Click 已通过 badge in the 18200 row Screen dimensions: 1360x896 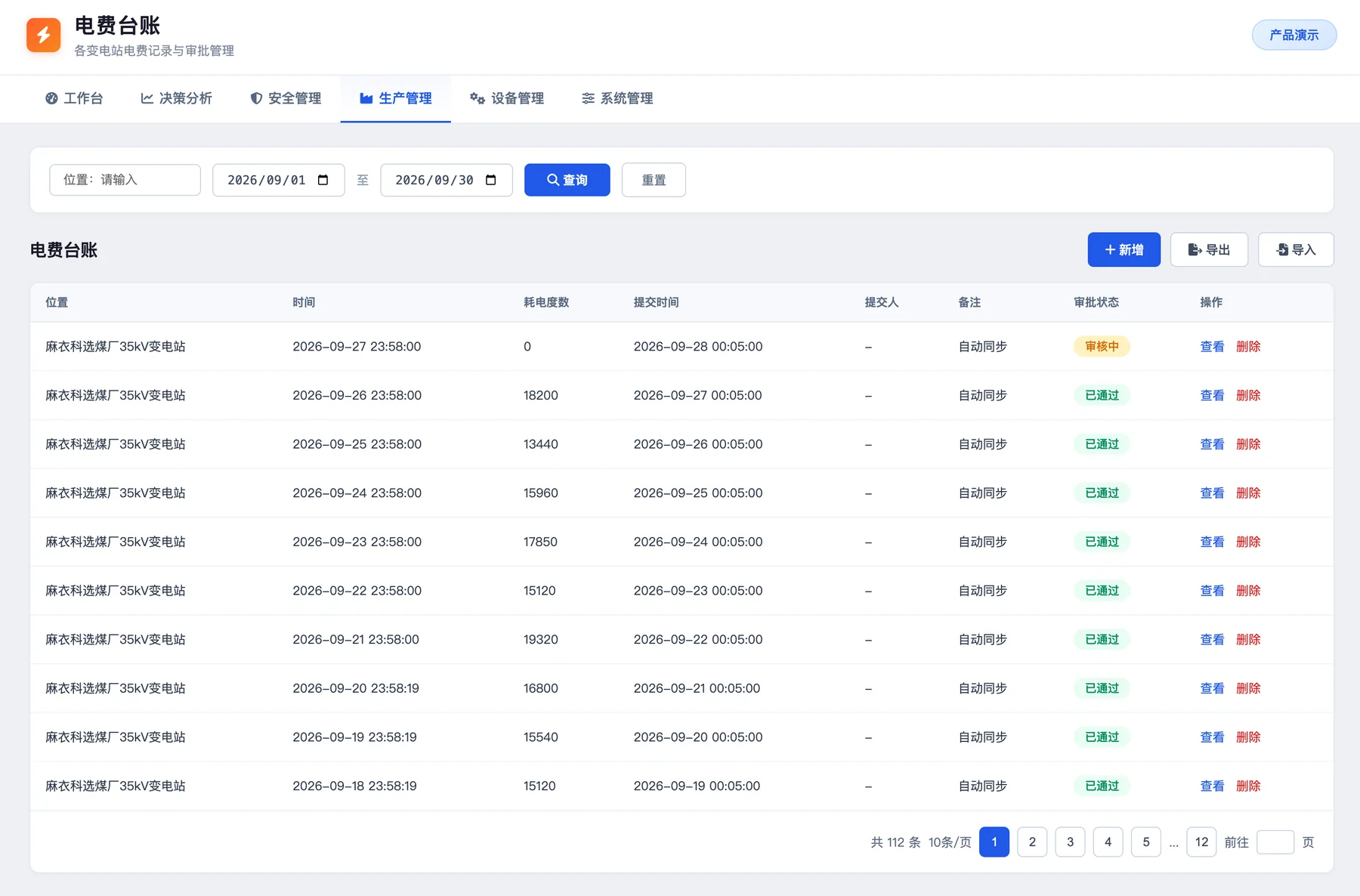pos(1102,395)
